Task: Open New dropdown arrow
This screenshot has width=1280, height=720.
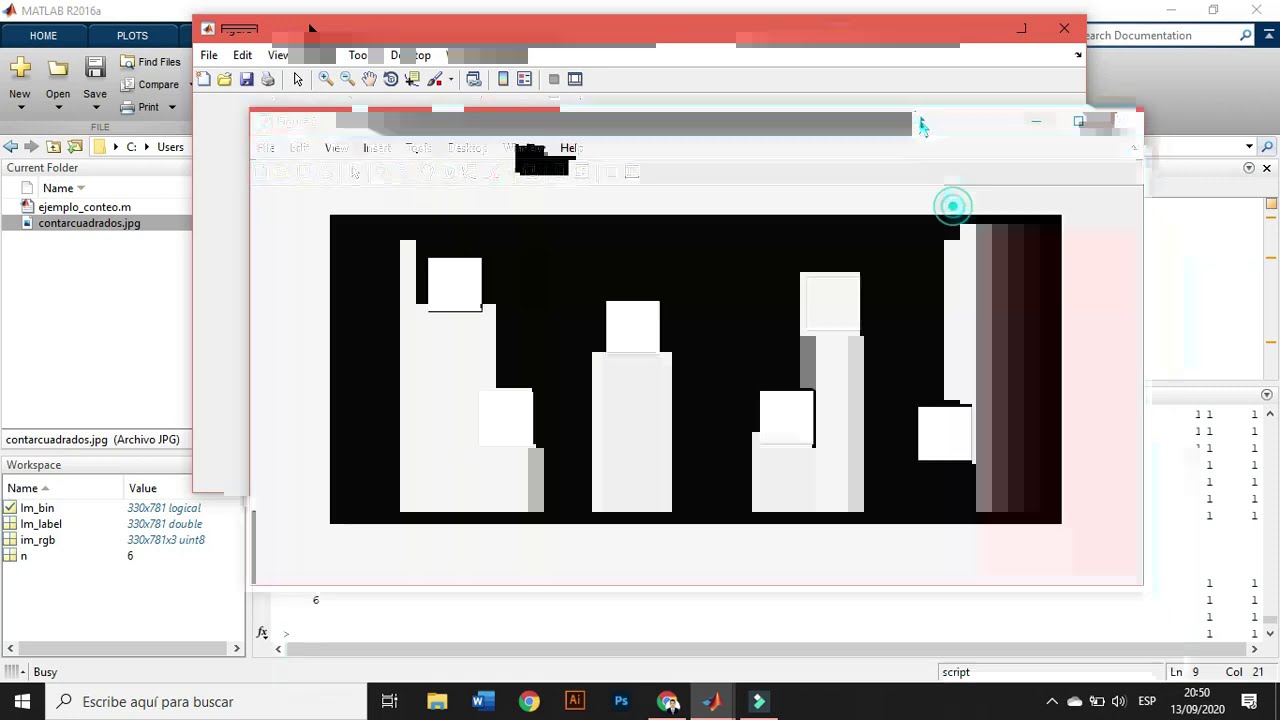Action: pos(20,108)
